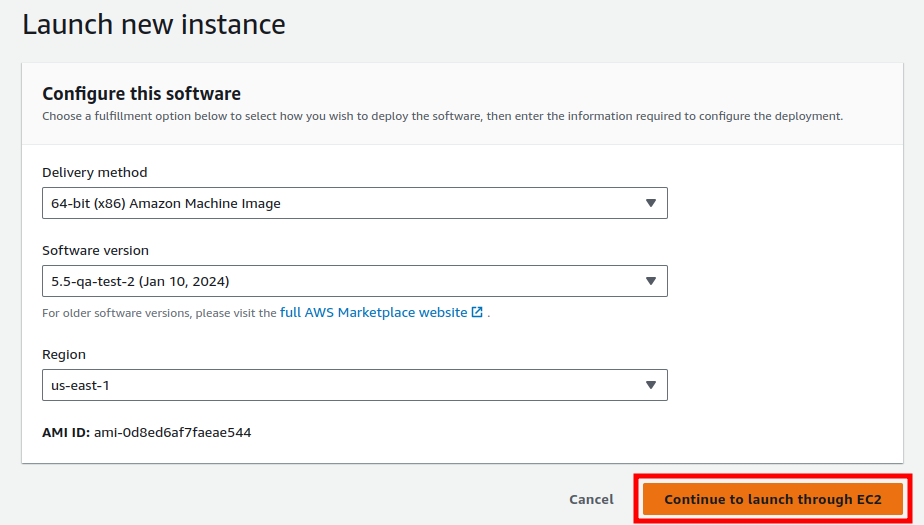This screenshot has width=924, height=525.
Task: Select the 64-bit (x86) Amazon Machine Image field
Action: [355, 203]
